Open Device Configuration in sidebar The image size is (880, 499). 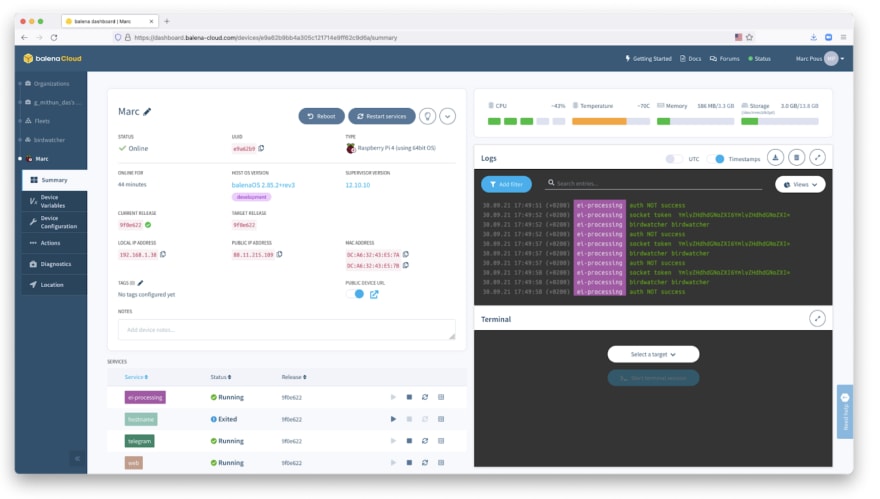54,222
